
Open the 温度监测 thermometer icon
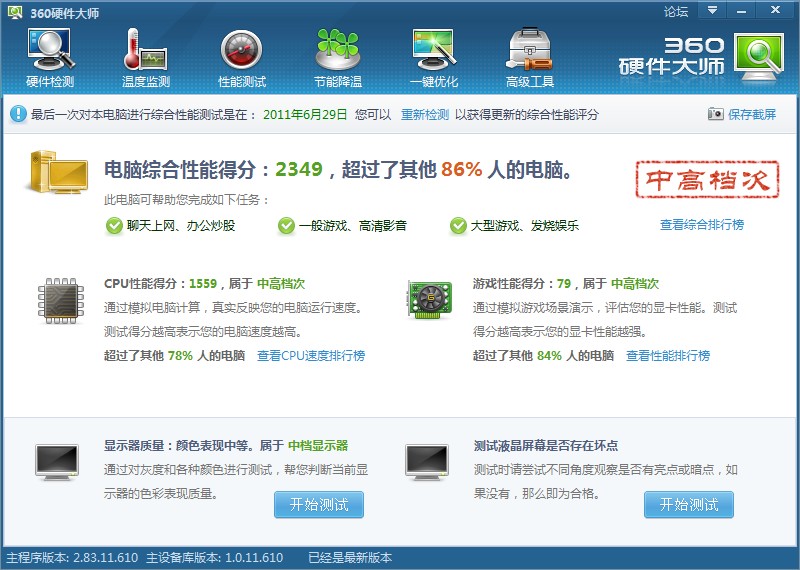146,49
